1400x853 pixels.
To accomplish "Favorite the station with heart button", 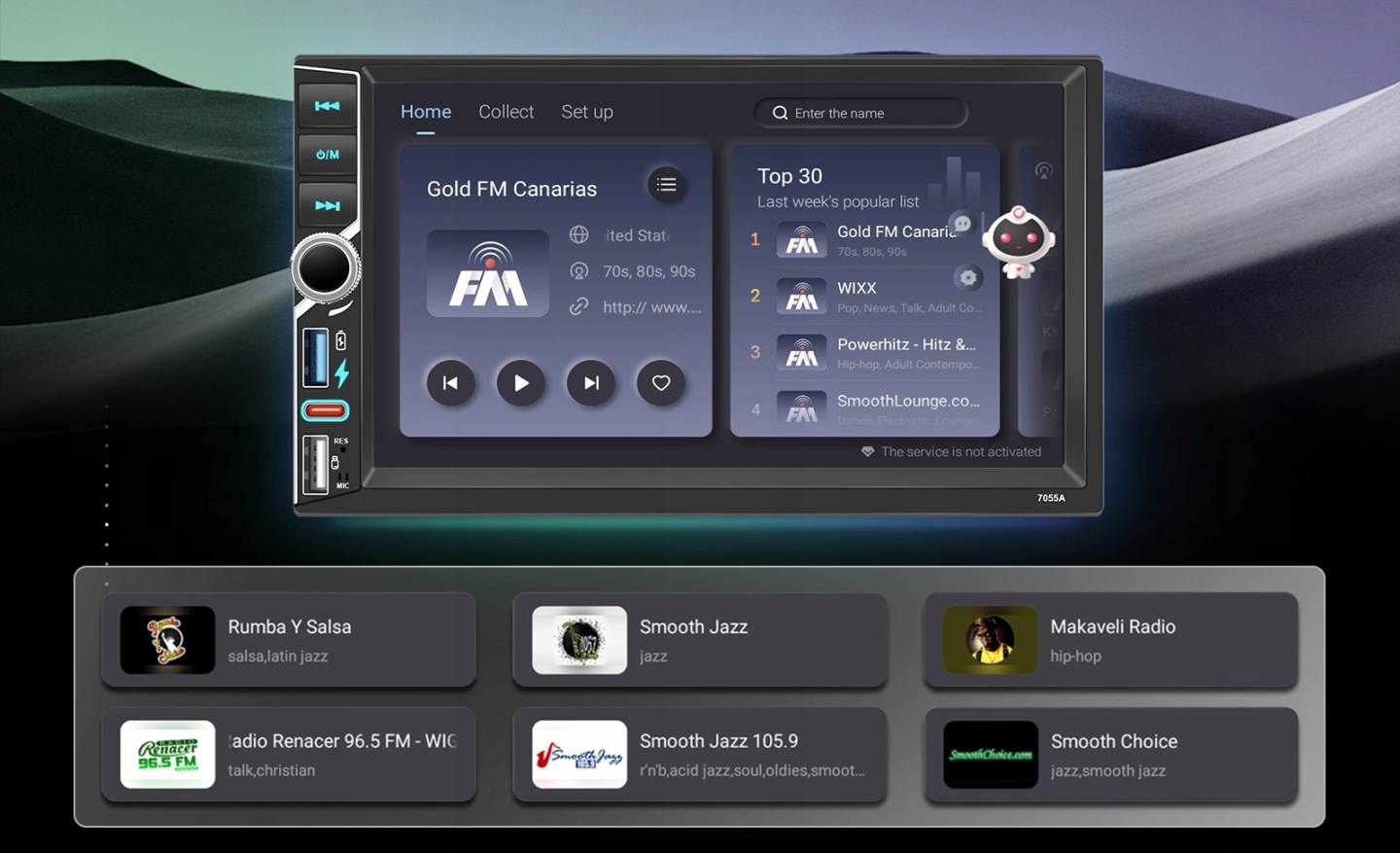I will tap(661, 383).
